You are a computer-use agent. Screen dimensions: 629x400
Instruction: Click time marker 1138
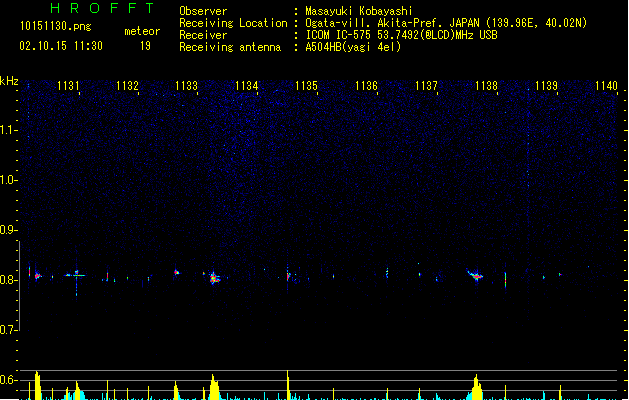point(486,86)
